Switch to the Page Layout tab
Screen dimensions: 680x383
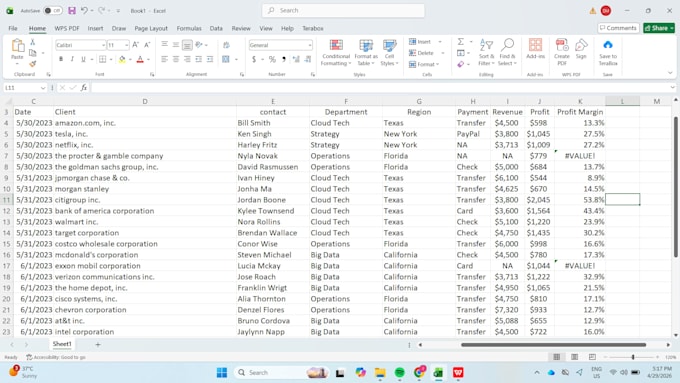tap(151, 28)
